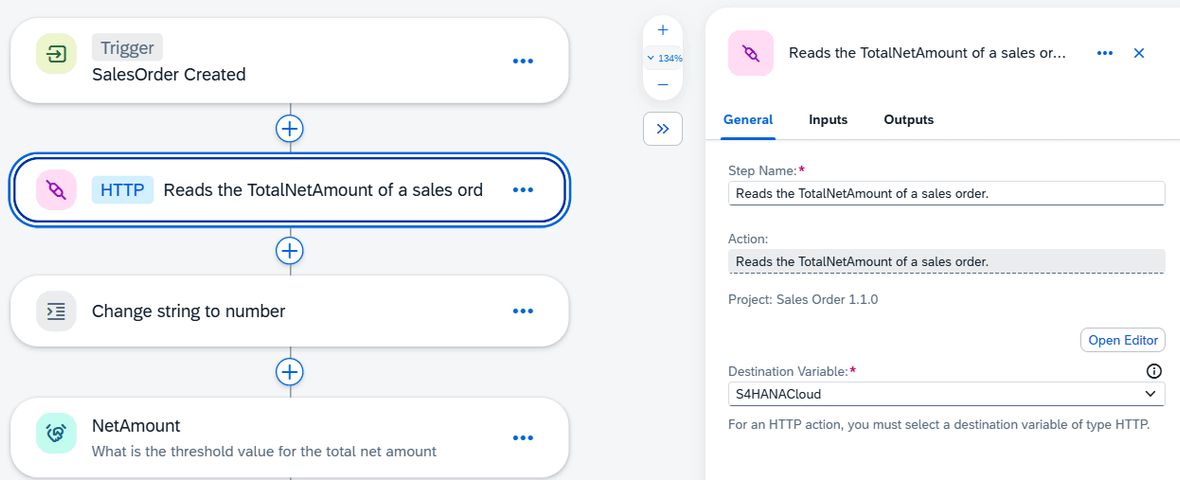The width and height of the screenshot is (1180, 480).
Task: Click the NetAmount threshold description text
Action: tap(264, 451)
